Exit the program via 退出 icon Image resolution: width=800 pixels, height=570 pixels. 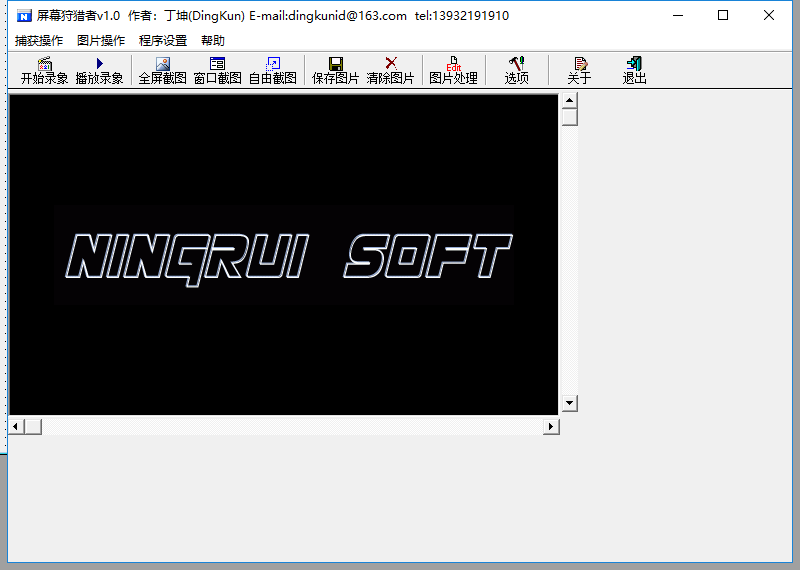pos(635,70)
